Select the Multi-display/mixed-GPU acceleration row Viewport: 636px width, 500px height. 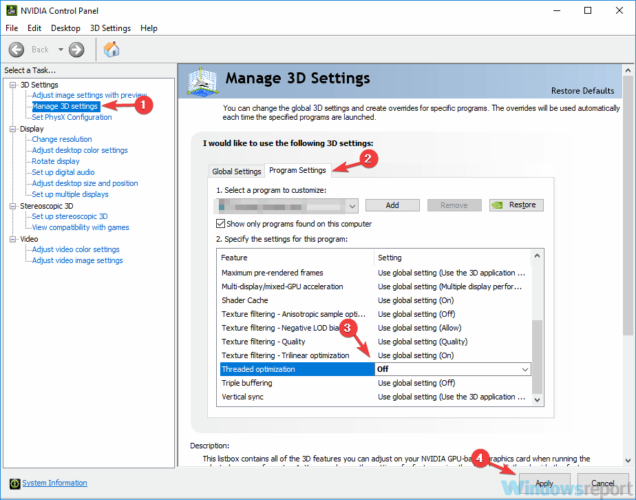coord(375,287)
